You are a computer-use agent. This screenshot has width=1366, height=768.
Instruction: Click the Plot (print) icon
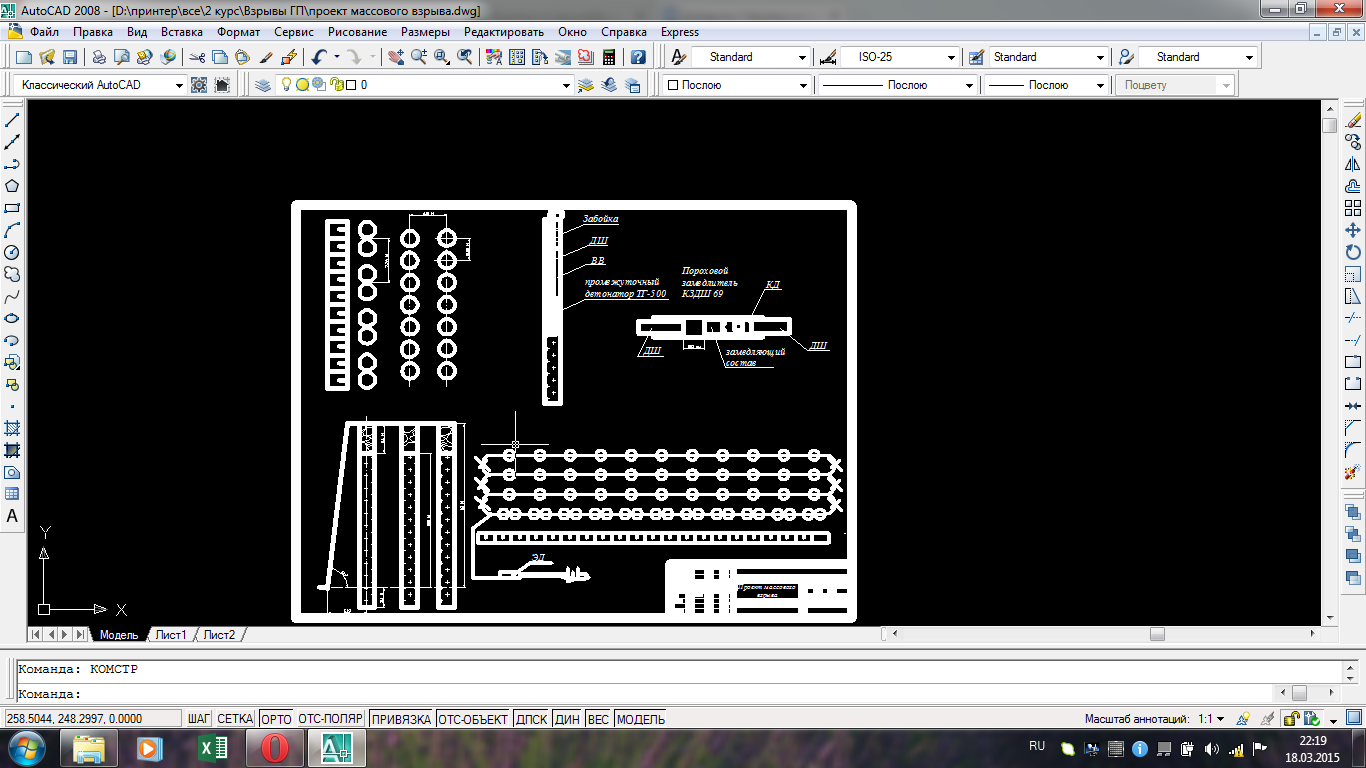click(x=99, y=57)
